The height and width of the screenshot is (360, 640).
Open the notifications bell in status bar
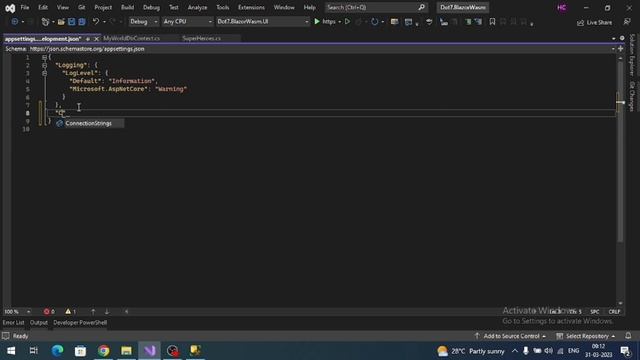click(628, 336)
